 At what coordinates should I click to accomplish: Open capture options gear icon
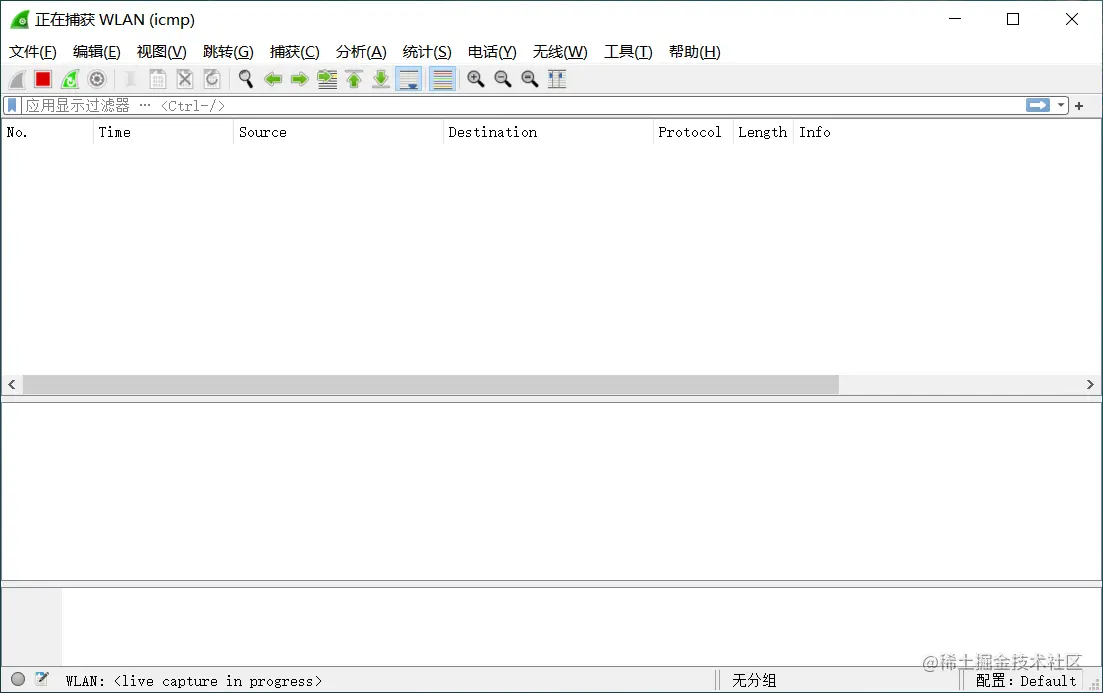(97, 80)
